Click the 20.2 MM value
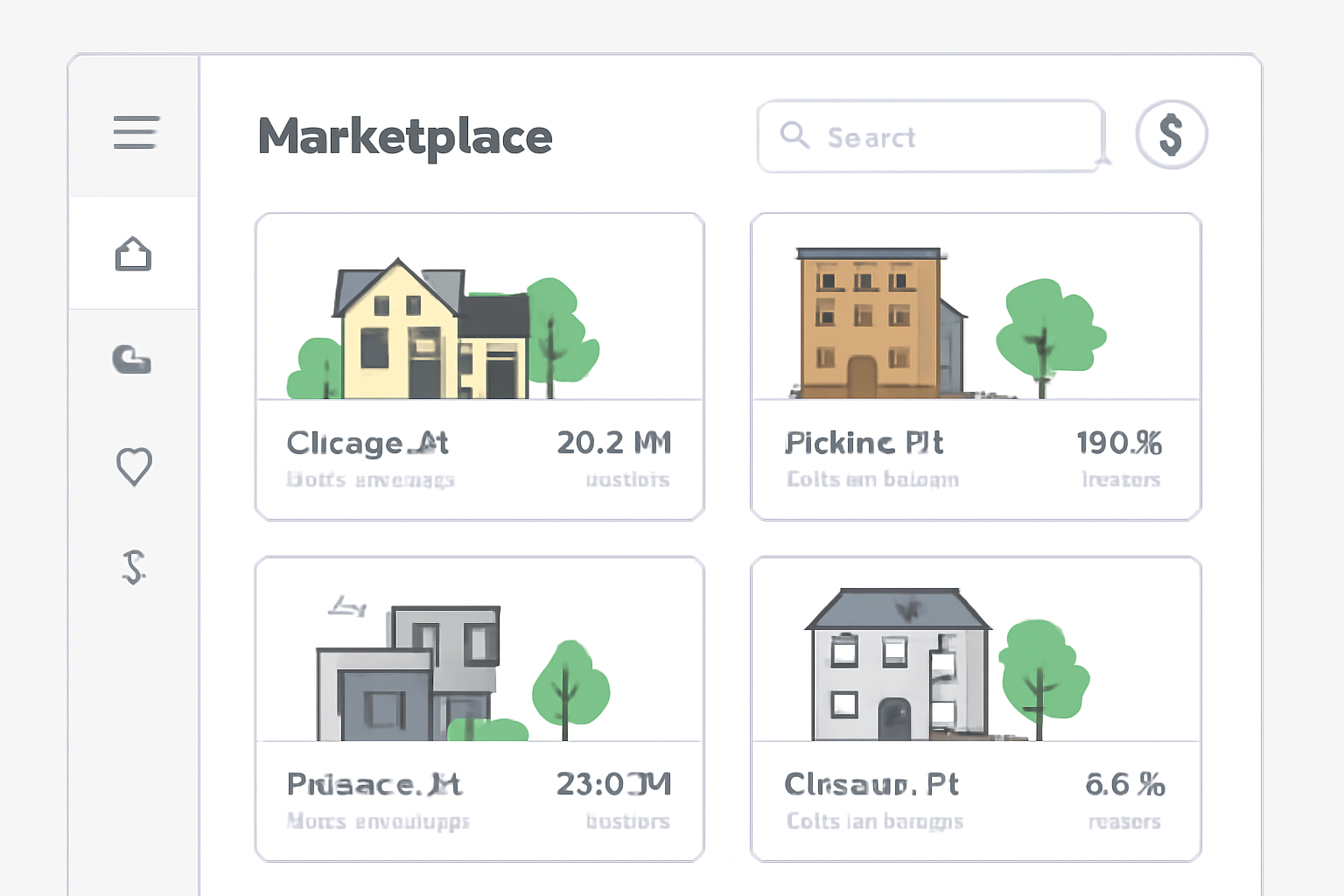 pyautogui.click(x=613, y=443)
